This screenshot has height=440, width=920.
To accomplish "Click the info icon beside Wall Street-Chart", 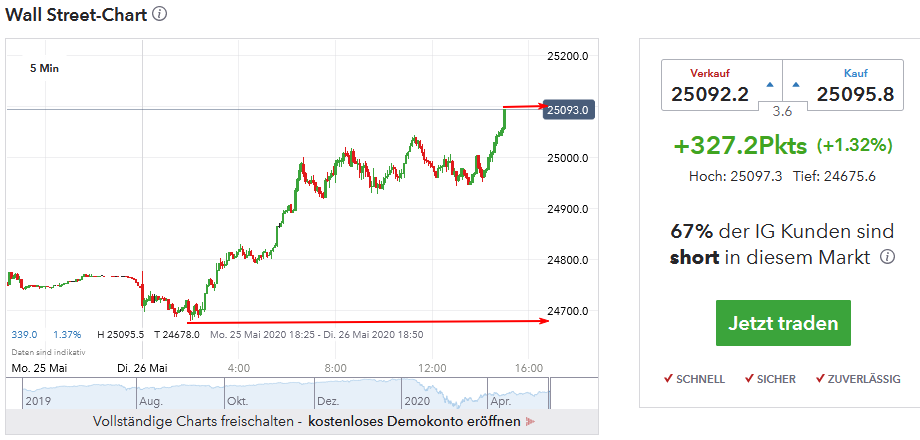I will [x=160, y=15].
